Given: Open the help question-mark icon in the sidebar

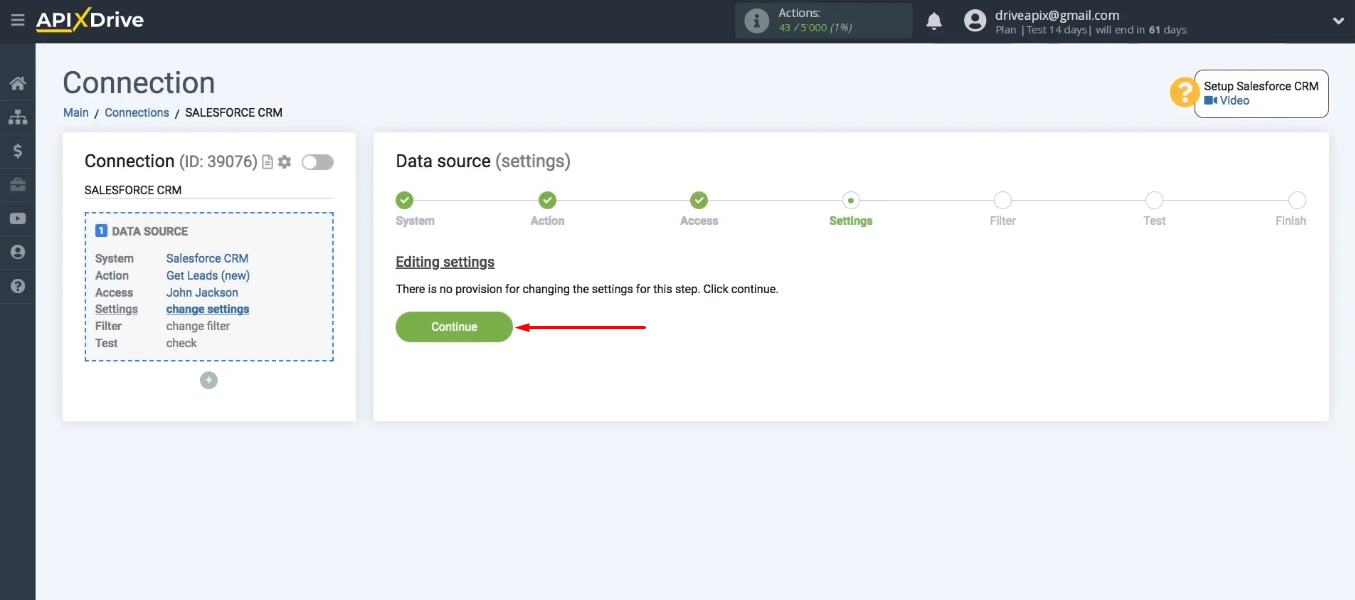Looking at the screenshot, I should [x=17, y=286].
